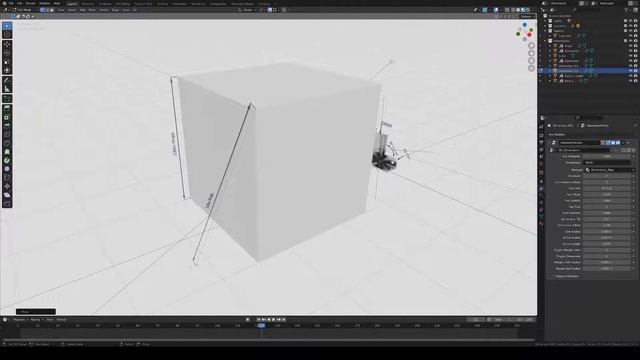640x360 pixels.
Task: Toggle camera view gizmo icon
Action: [531, 61]
